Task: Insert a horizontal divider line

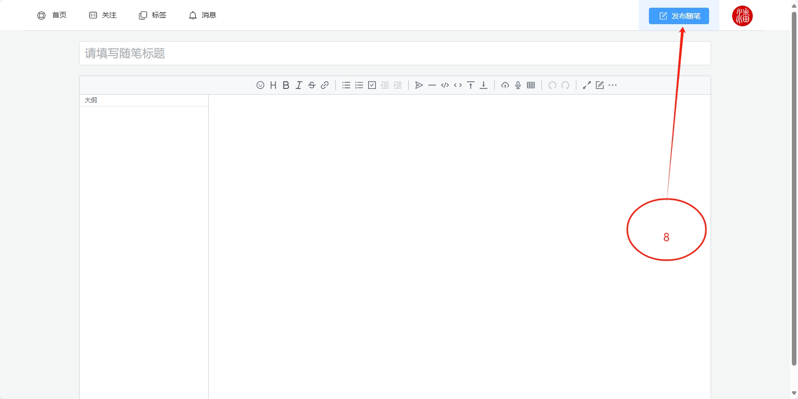Action: [432, 86]
